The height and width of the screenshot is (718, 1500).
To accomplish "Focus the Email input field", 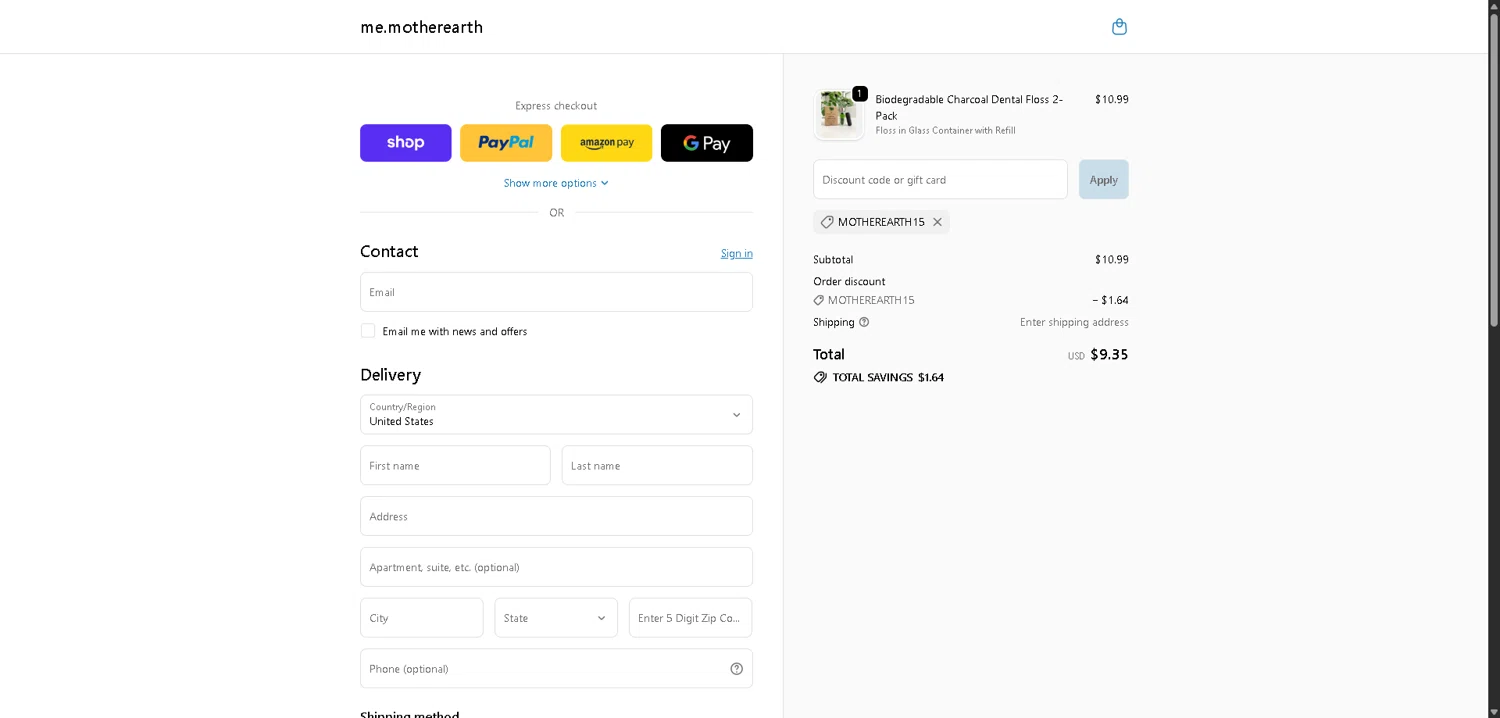I will [556, 292].
